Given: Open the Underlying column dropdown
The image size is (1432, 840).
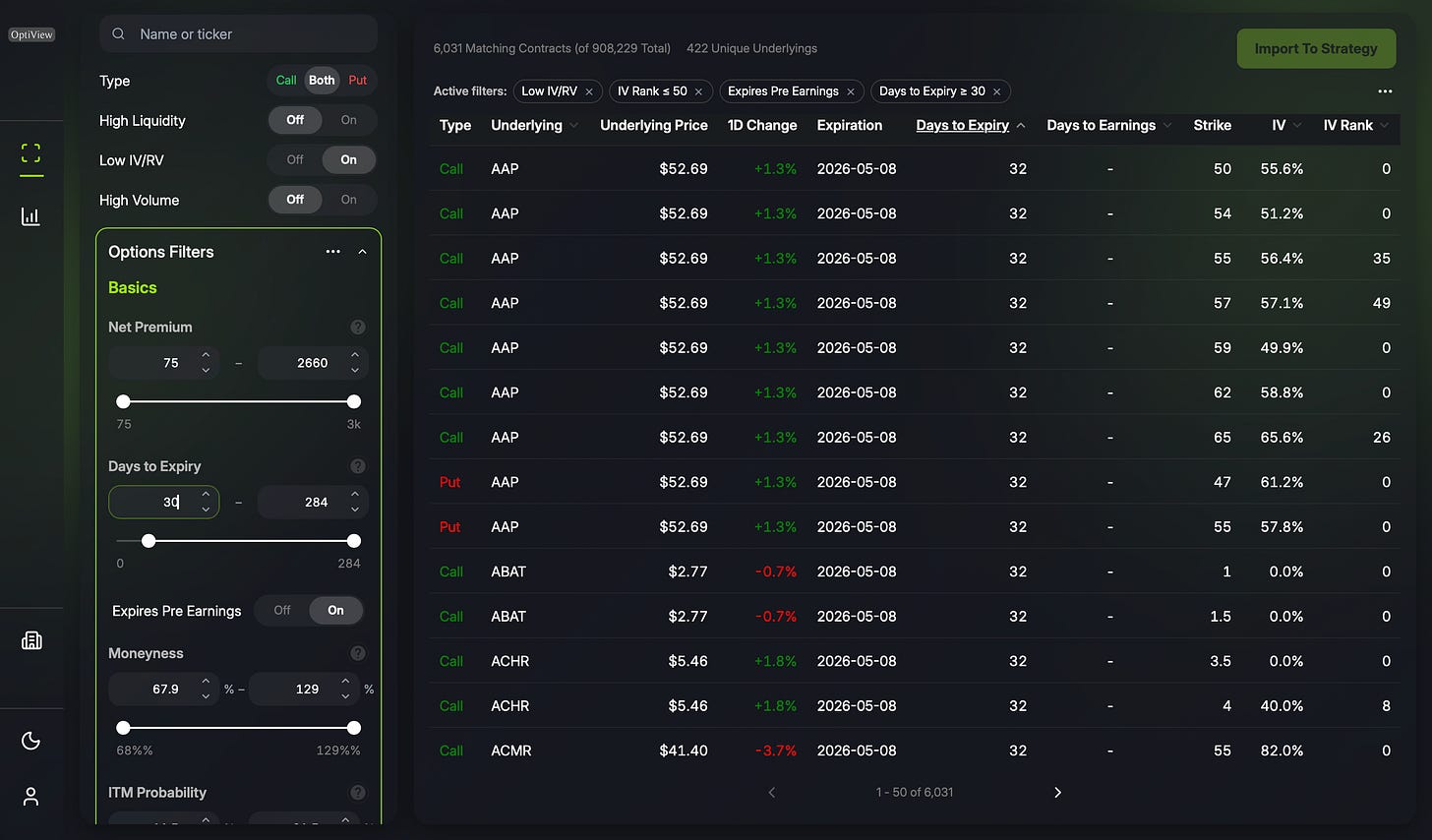Looking at the screenshot, I should point(574,126).
